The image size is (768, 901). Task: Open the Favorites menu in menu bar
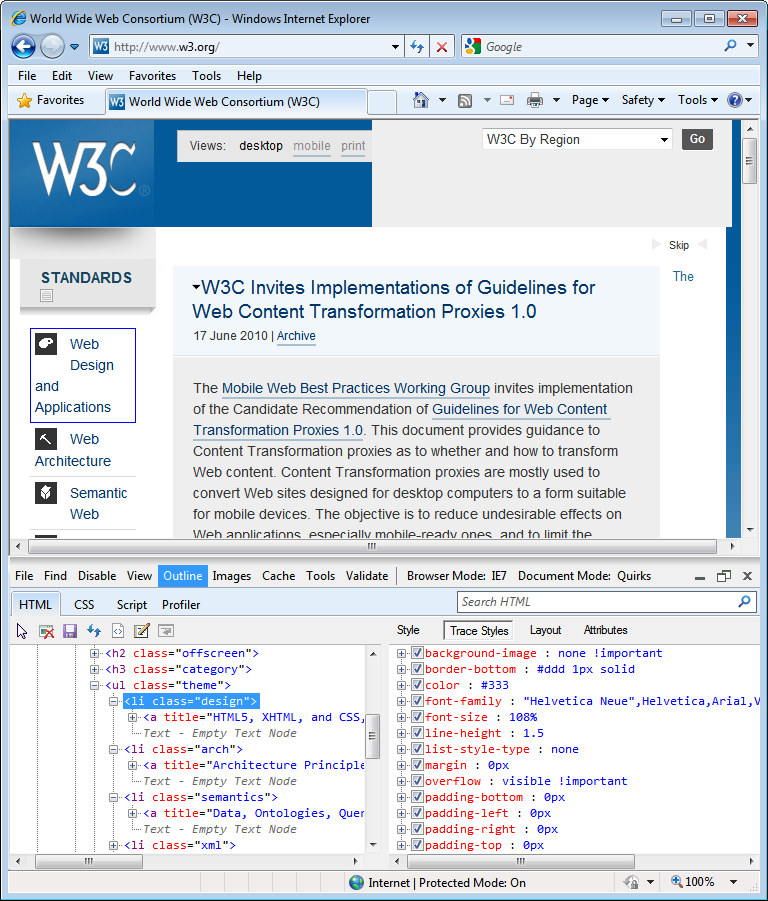point(152,76)
